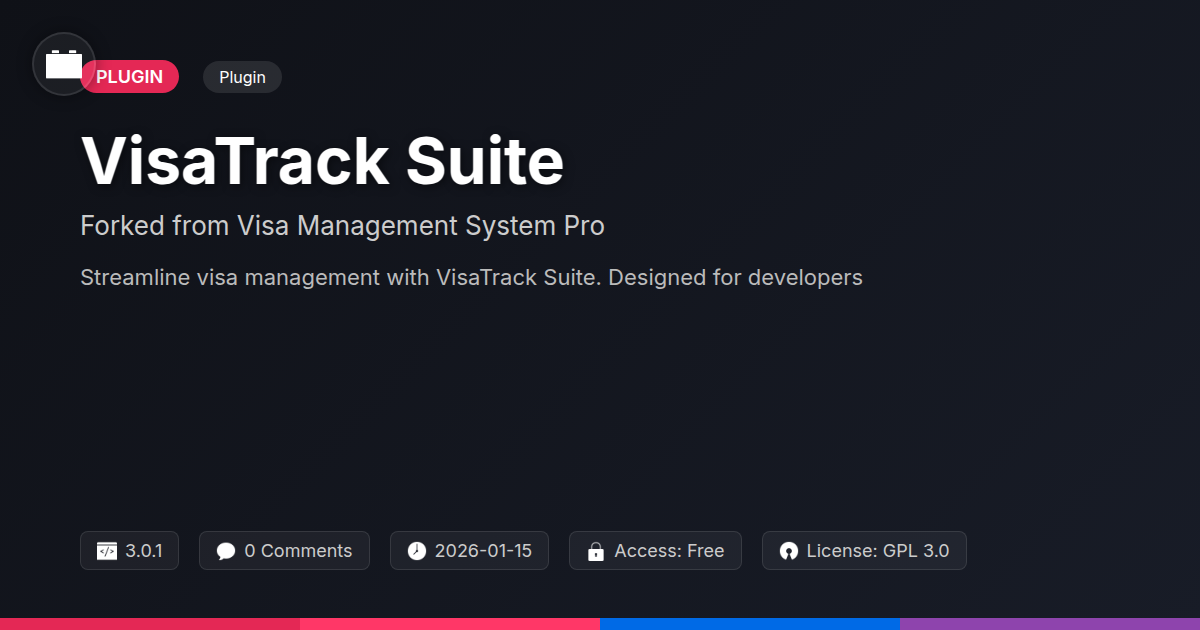Click the version code icon next to 3.0.1
Screen dimensions: 1200x630
click(107, 551)
